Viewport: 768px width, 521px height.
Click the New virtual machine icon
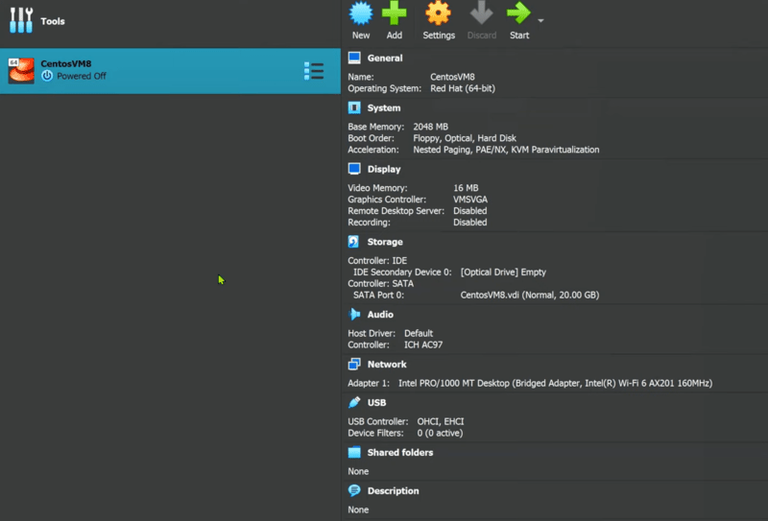point(361,13)
